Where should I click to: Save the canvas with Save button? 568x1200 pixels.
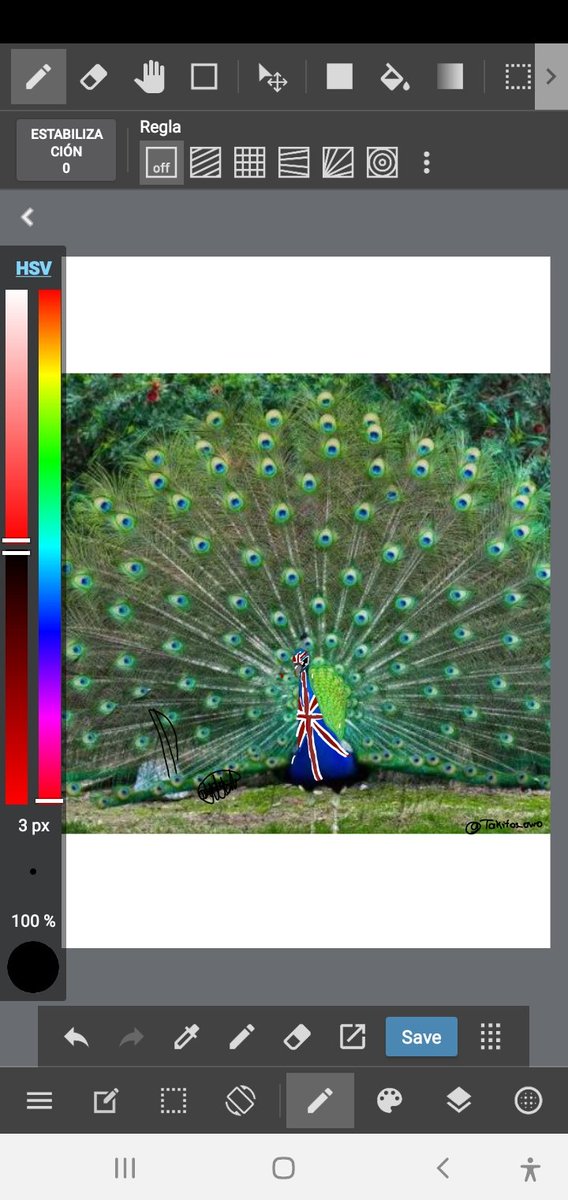[x=421, y=1037]
